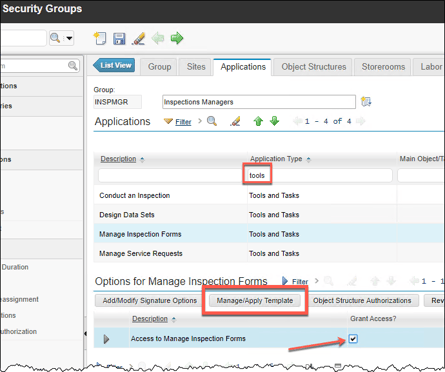Click the Application Type filter field containing tools
Screen dimensions: 445x372
[x=320, y=176]
